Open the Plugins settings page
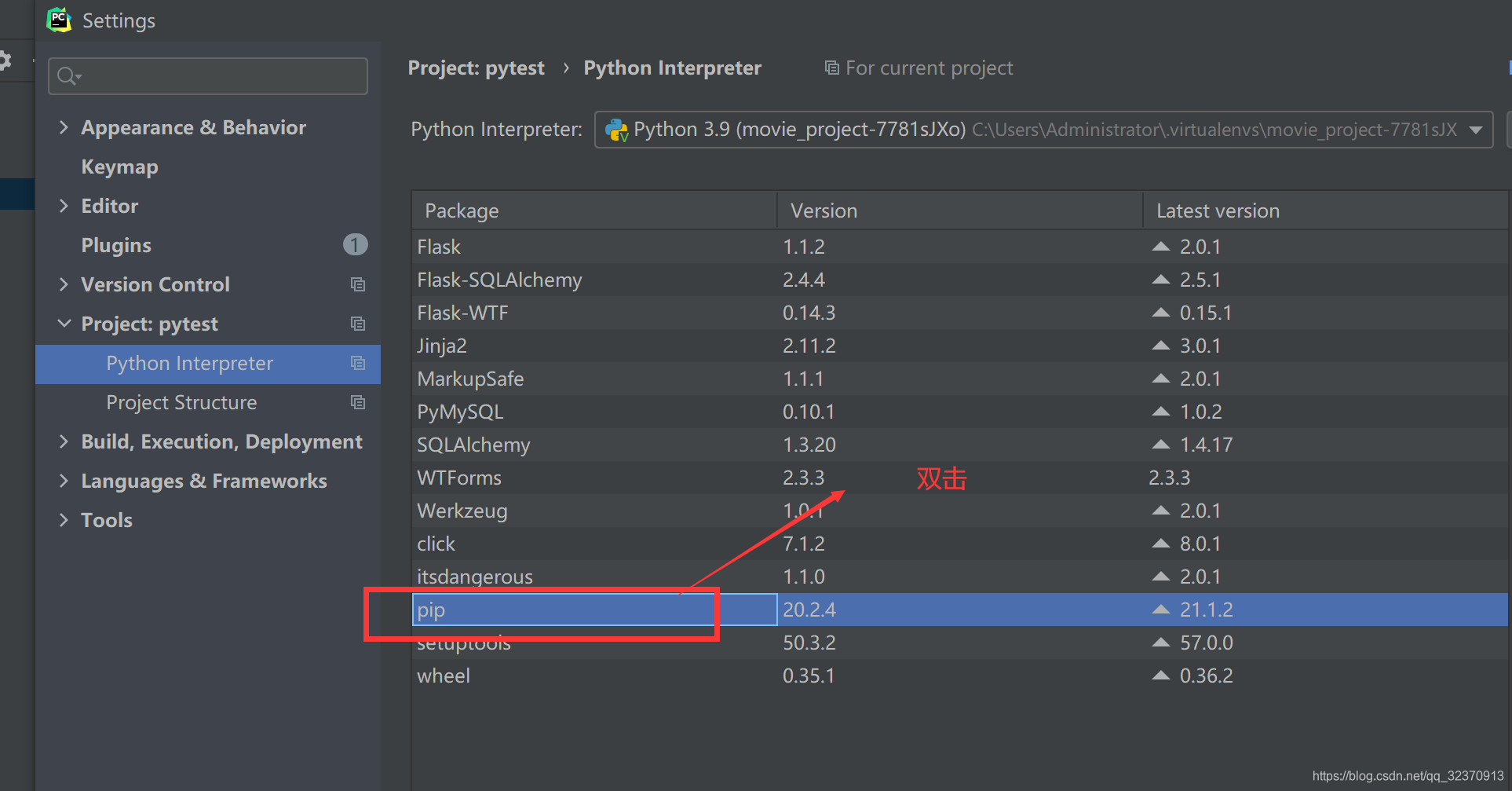This screenshot has height=791, width=1512. (x=116, y=246)
